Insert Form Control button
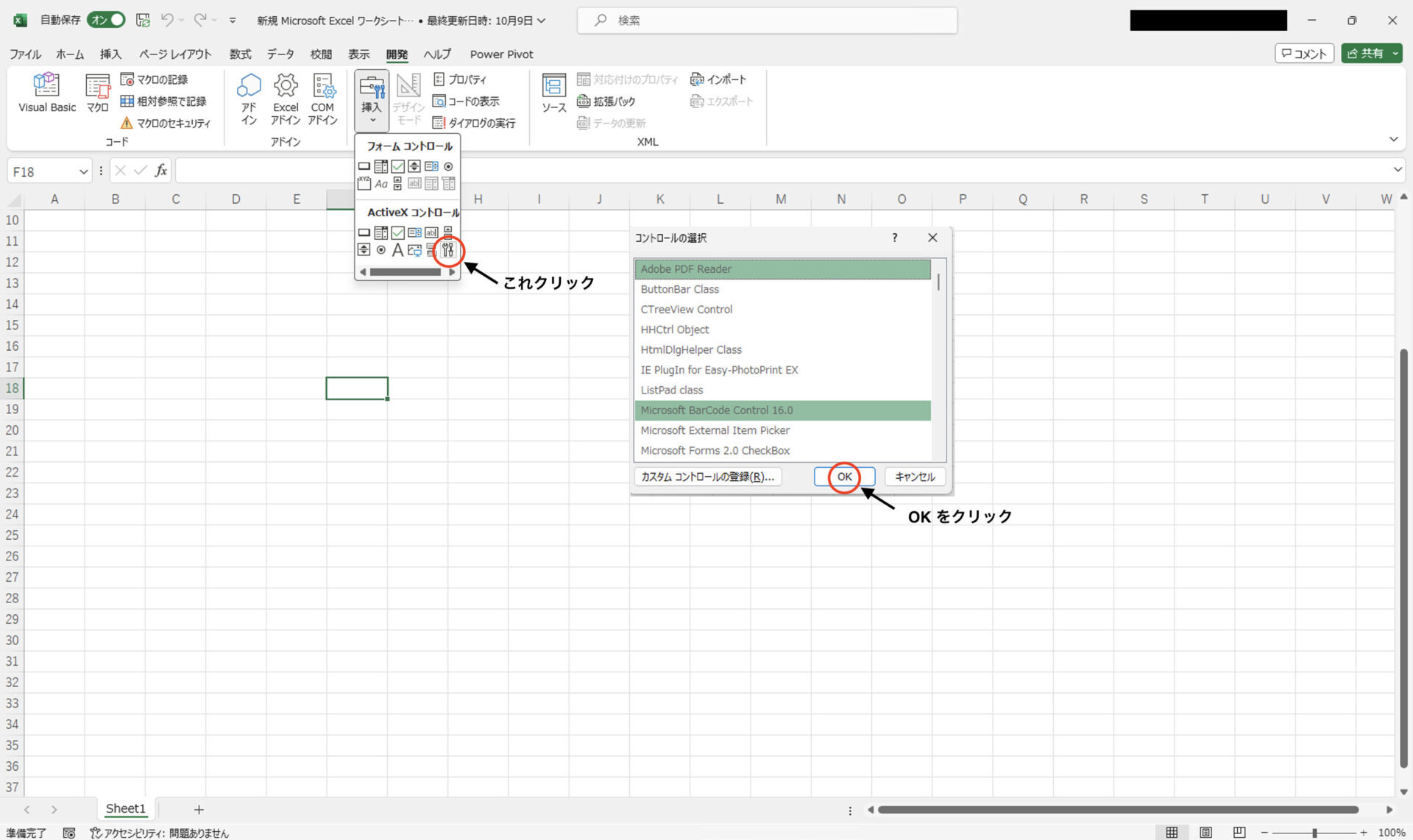The image size is (1413, 840). tap(364, 166)
